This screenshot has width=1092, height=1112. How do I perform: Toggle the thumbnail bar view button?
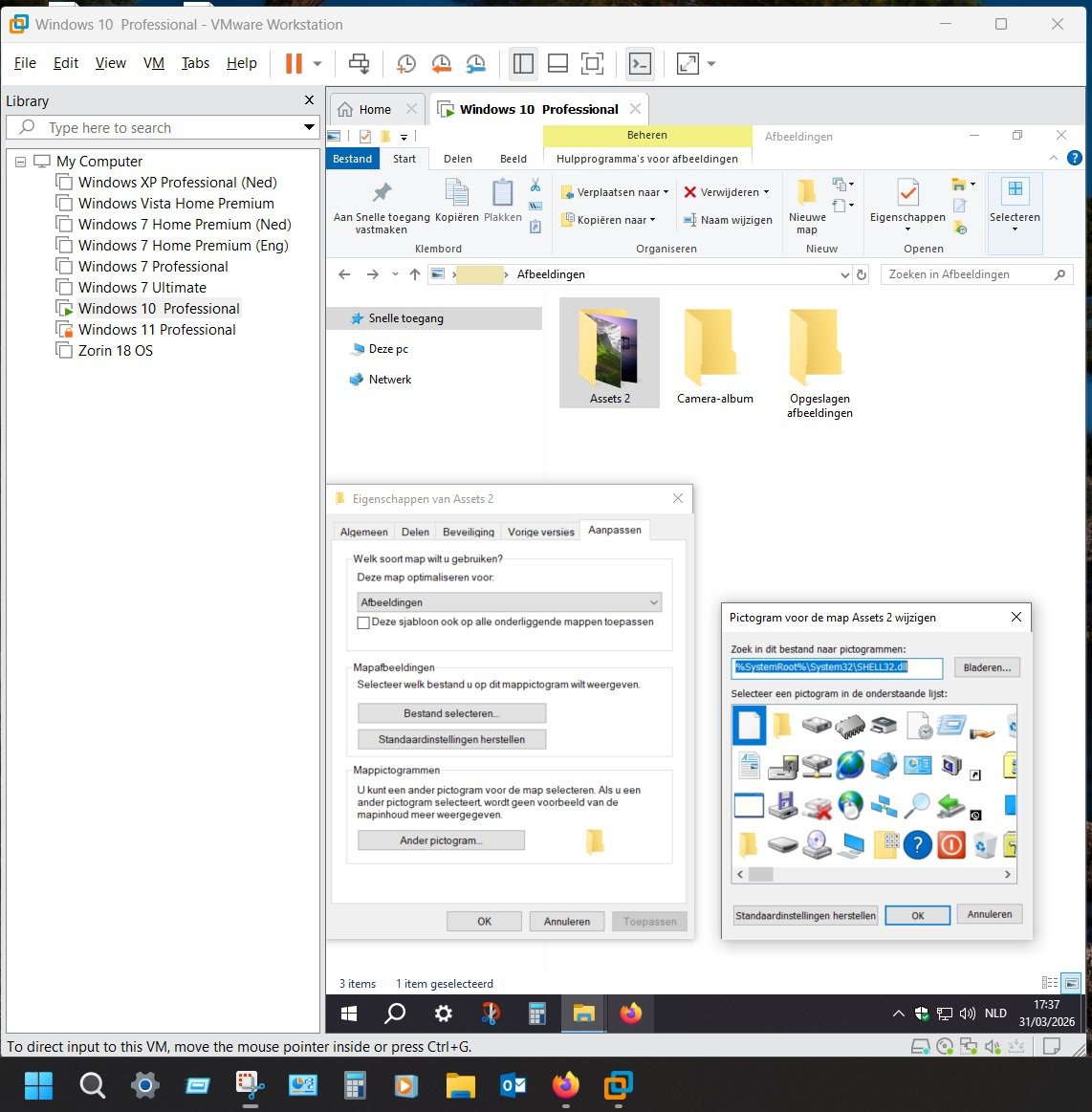pos(557,64)
